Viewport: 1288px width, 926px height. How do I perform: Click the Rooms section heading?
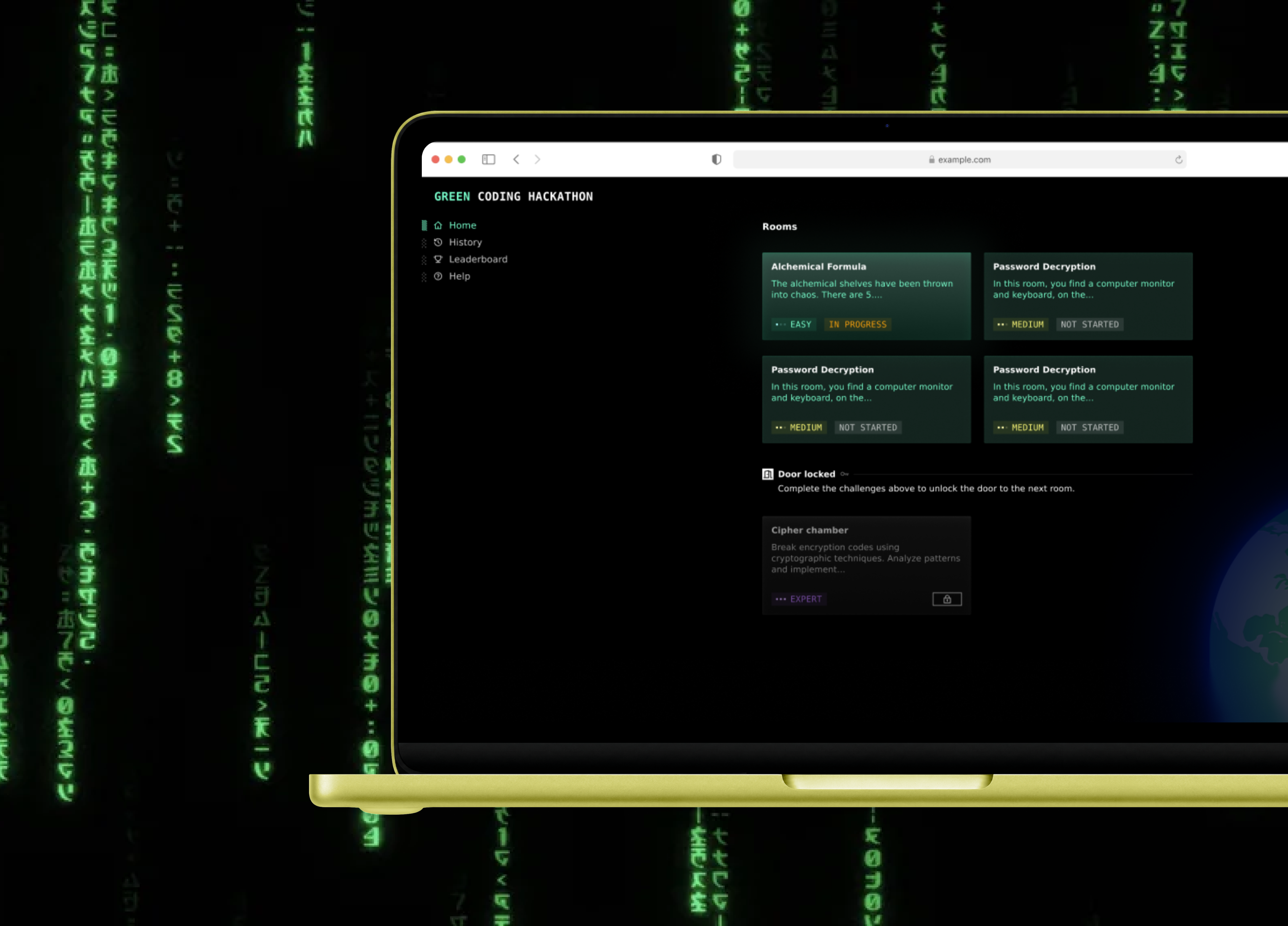click(780, 227)
